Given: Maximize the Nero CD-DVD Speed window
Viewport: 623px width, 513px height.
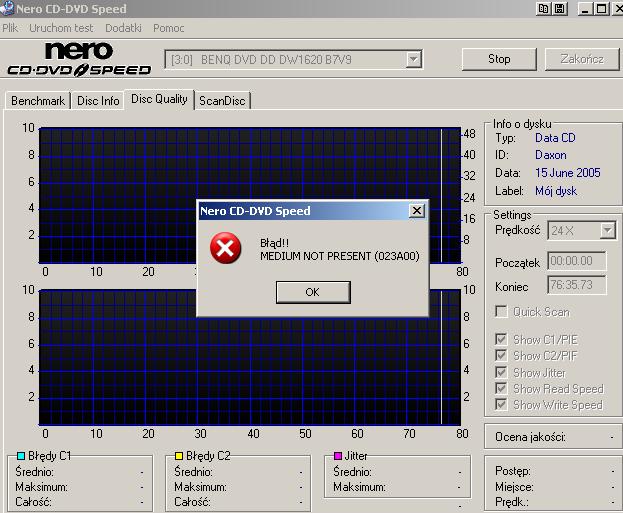Looking at the screenshot, I should point(601,8).
